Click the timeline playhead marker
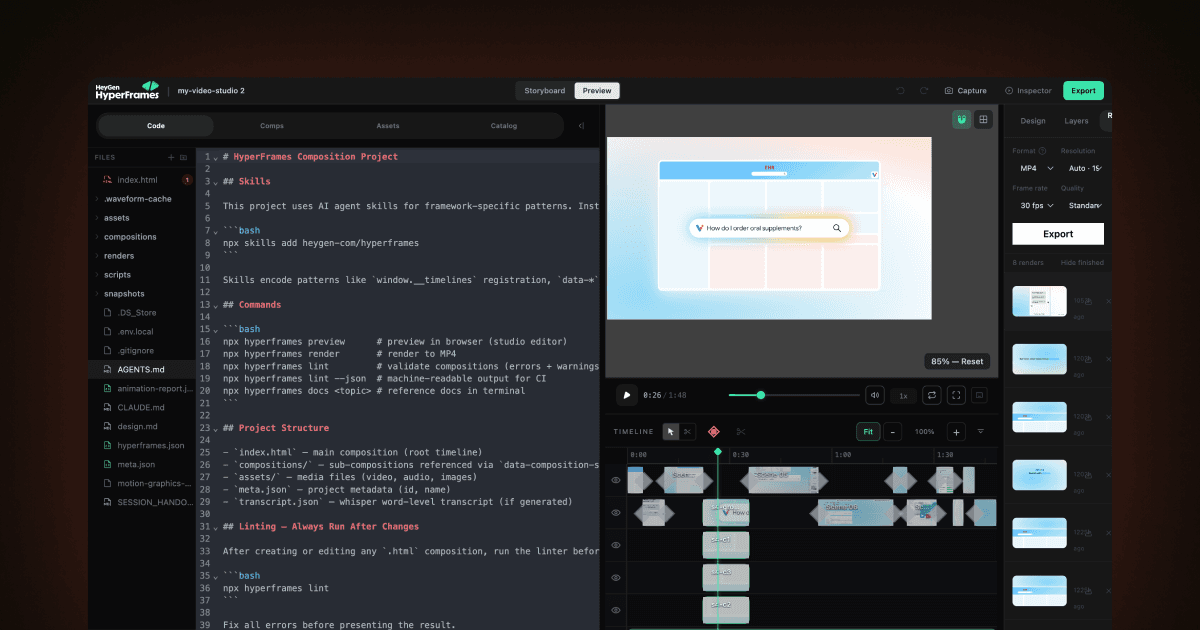Viewport: 1200px width, 630px height. point(717,452)
